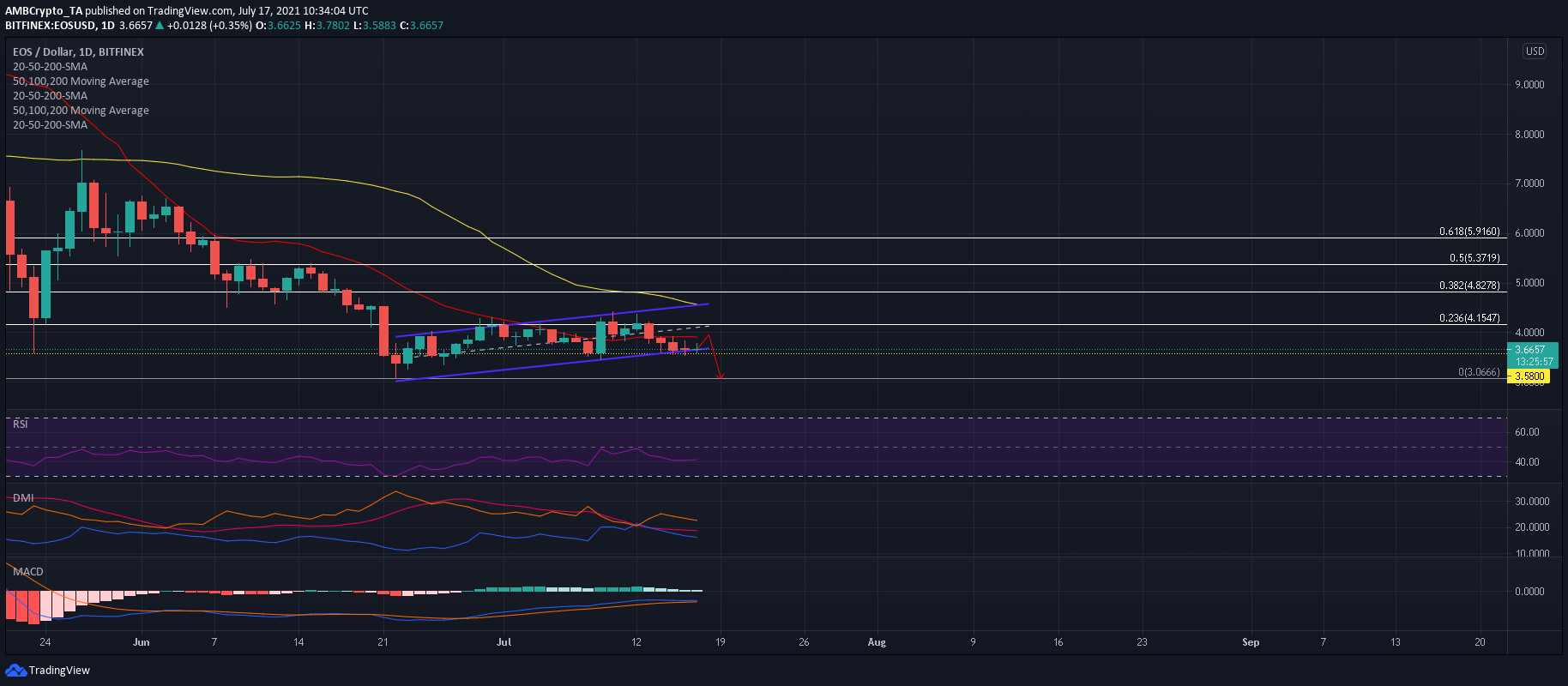The width and height of the screenshot is (1568, 686).
Task: Click the 21 date label on time axis
Action: tap(383, 642)
